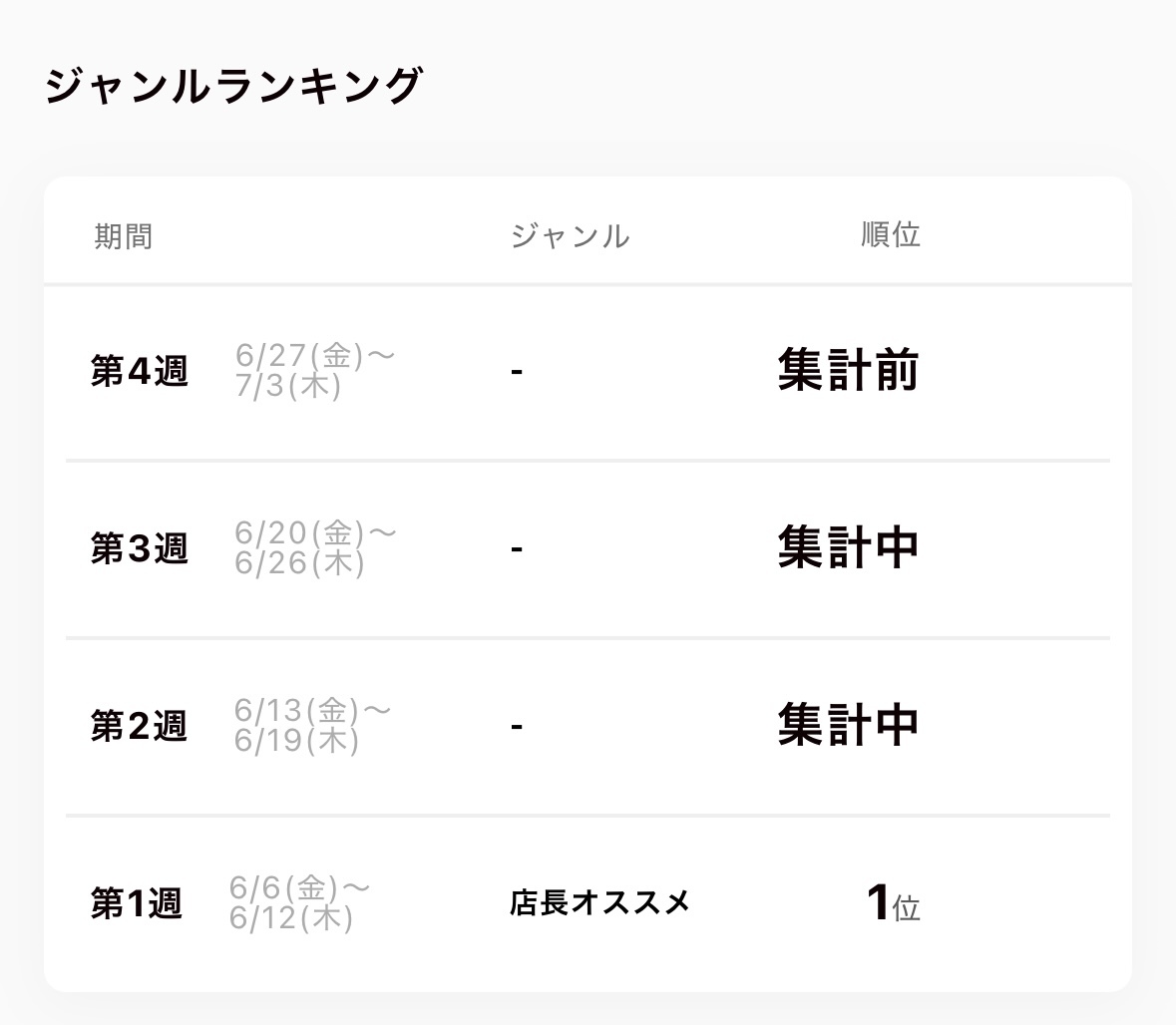The height and width of the screenshot is (1025, 1176).
Task: Click the 順位 column header
Action: click(x=890, y=235)
